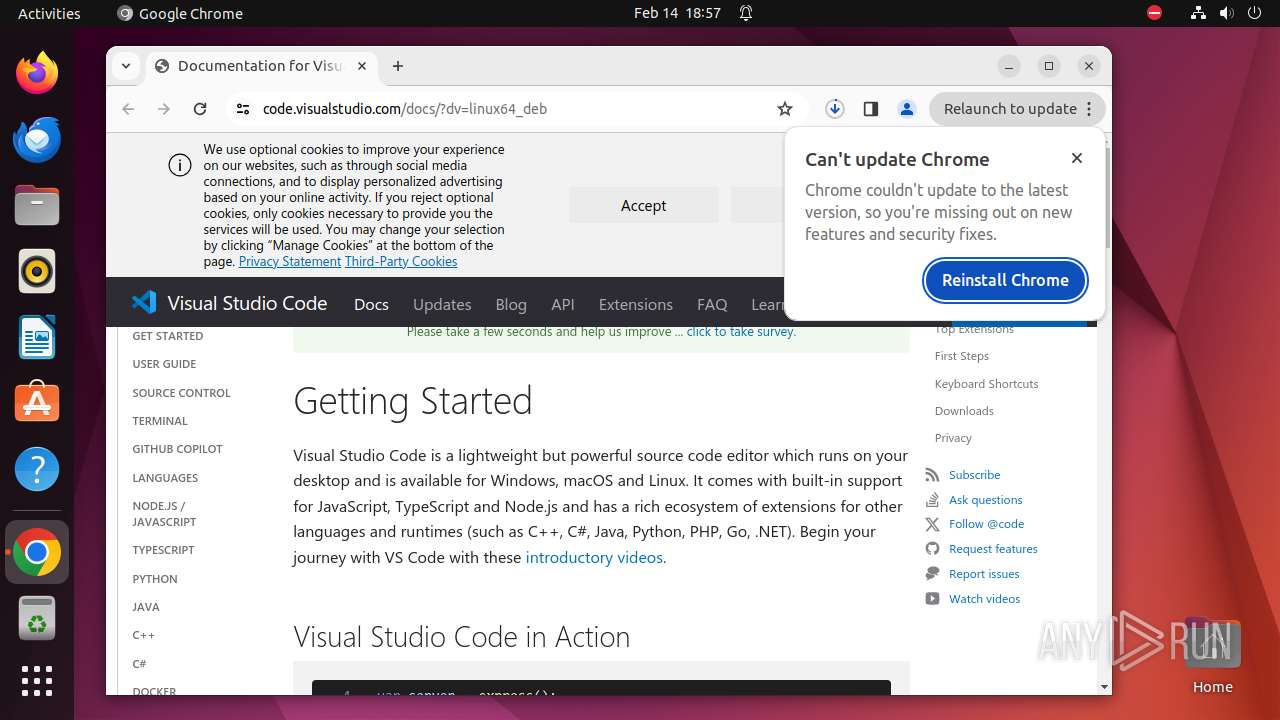Expand NODE.JS / JAVASCRIPT section
This screenshot has height=720, width=1280.
(x=164, y=514)
